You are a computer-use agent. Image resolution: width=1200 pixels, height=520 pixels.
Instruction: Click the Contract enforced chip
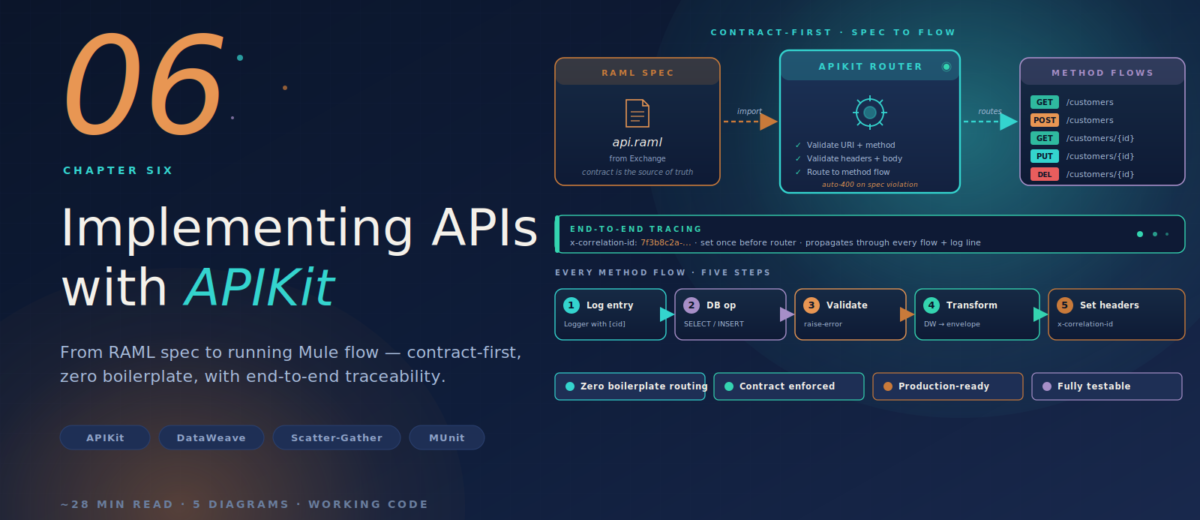tap(789, 386)
